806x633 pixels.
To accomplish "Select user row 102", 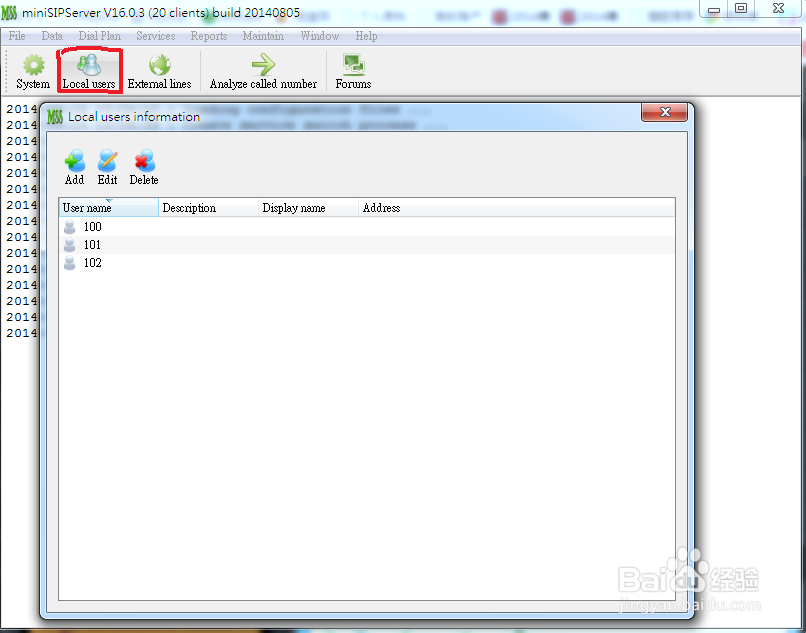I will [367, 263].
